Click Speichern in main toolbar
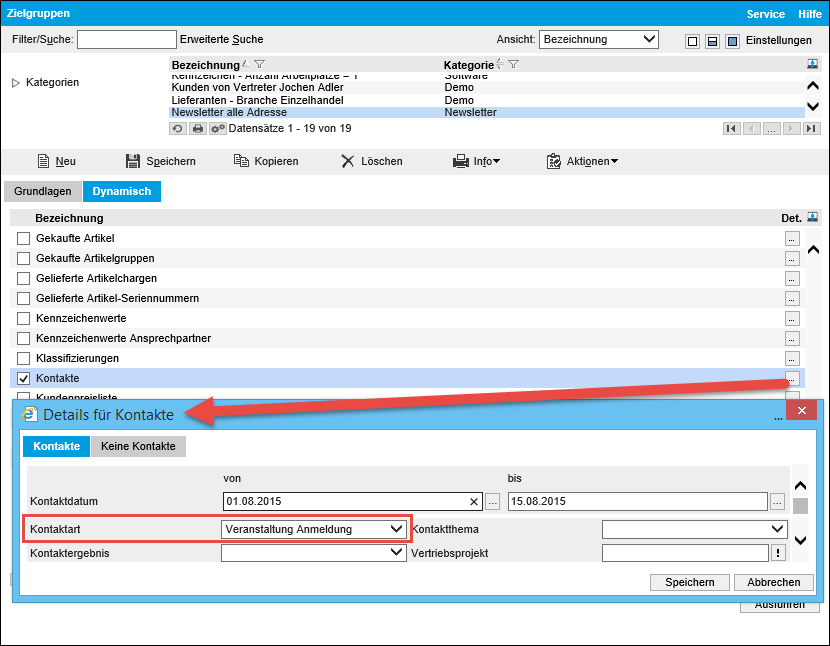 click(160, 162)
